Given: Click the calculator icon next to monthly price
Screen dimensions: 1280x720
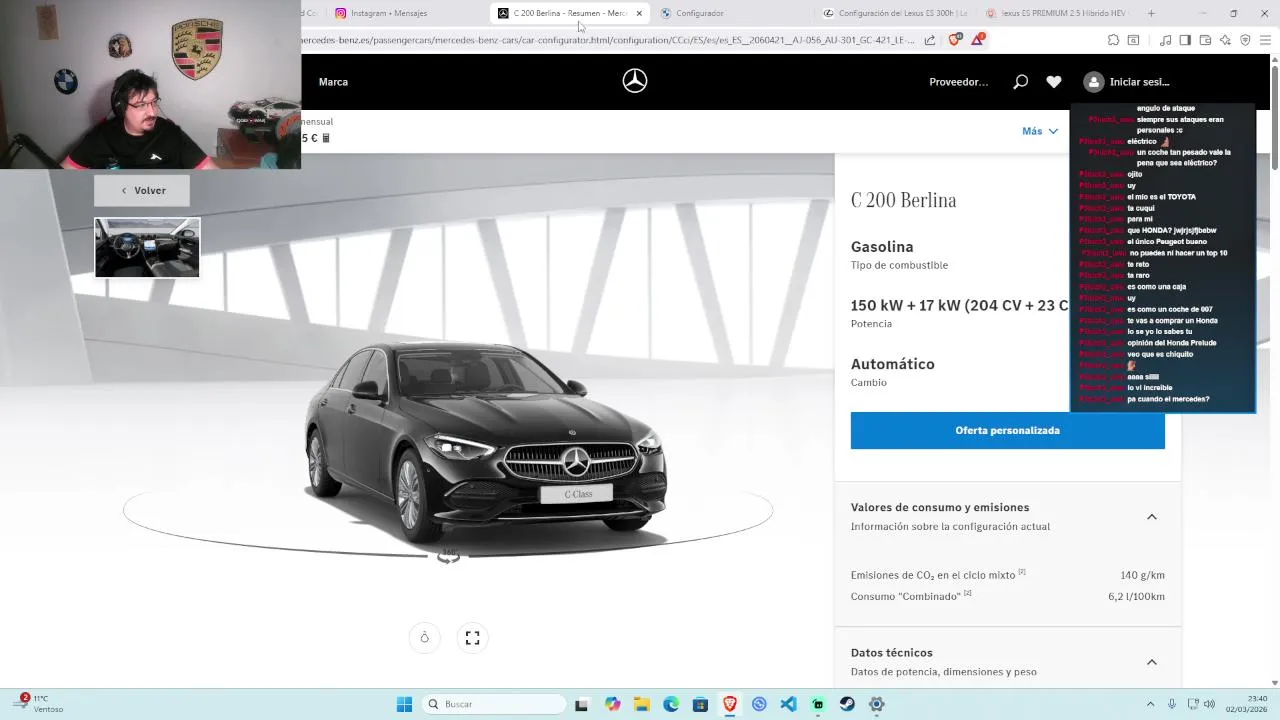Looking at the screenshot, I should (326, 138).
